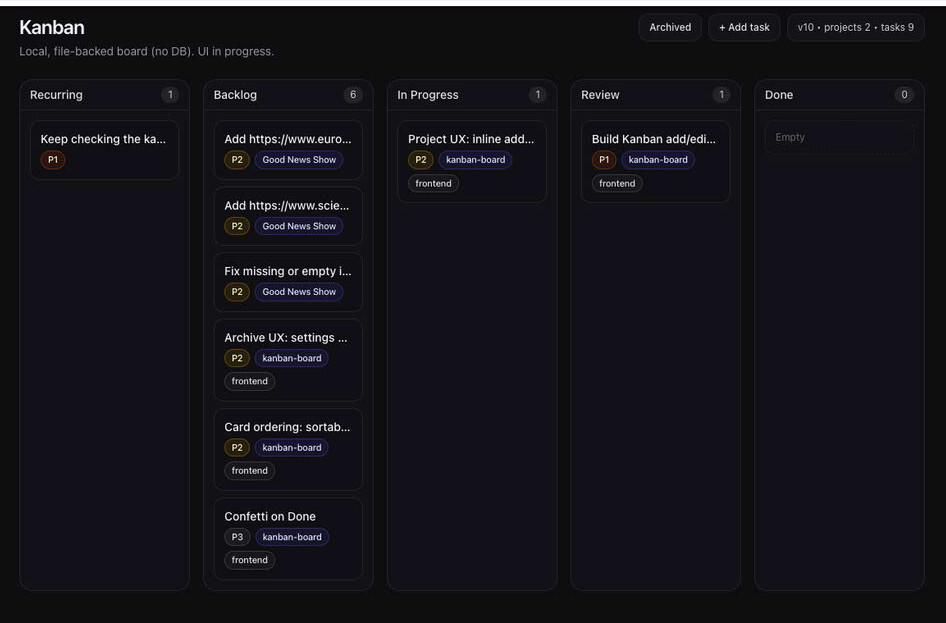Click Good News Show tag on 'Fix missing' card

coord(298,292)
